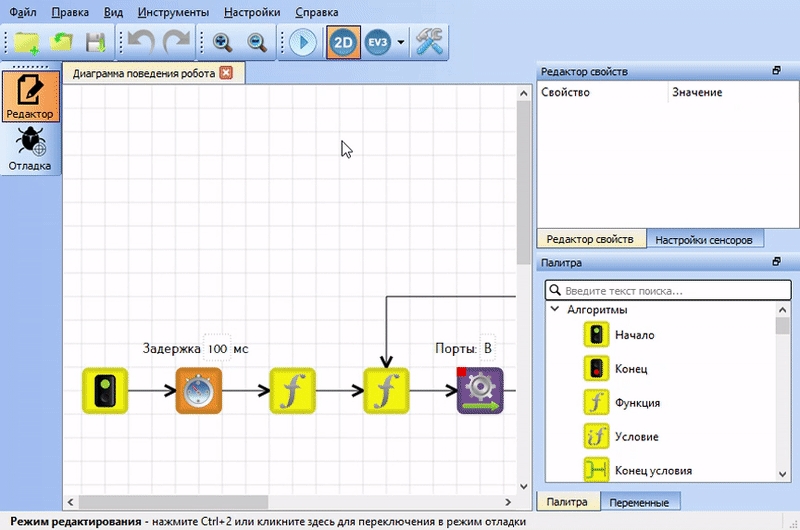Open the Инструменты menu
This screenshot has width=800, height=530.
(173, 13)
